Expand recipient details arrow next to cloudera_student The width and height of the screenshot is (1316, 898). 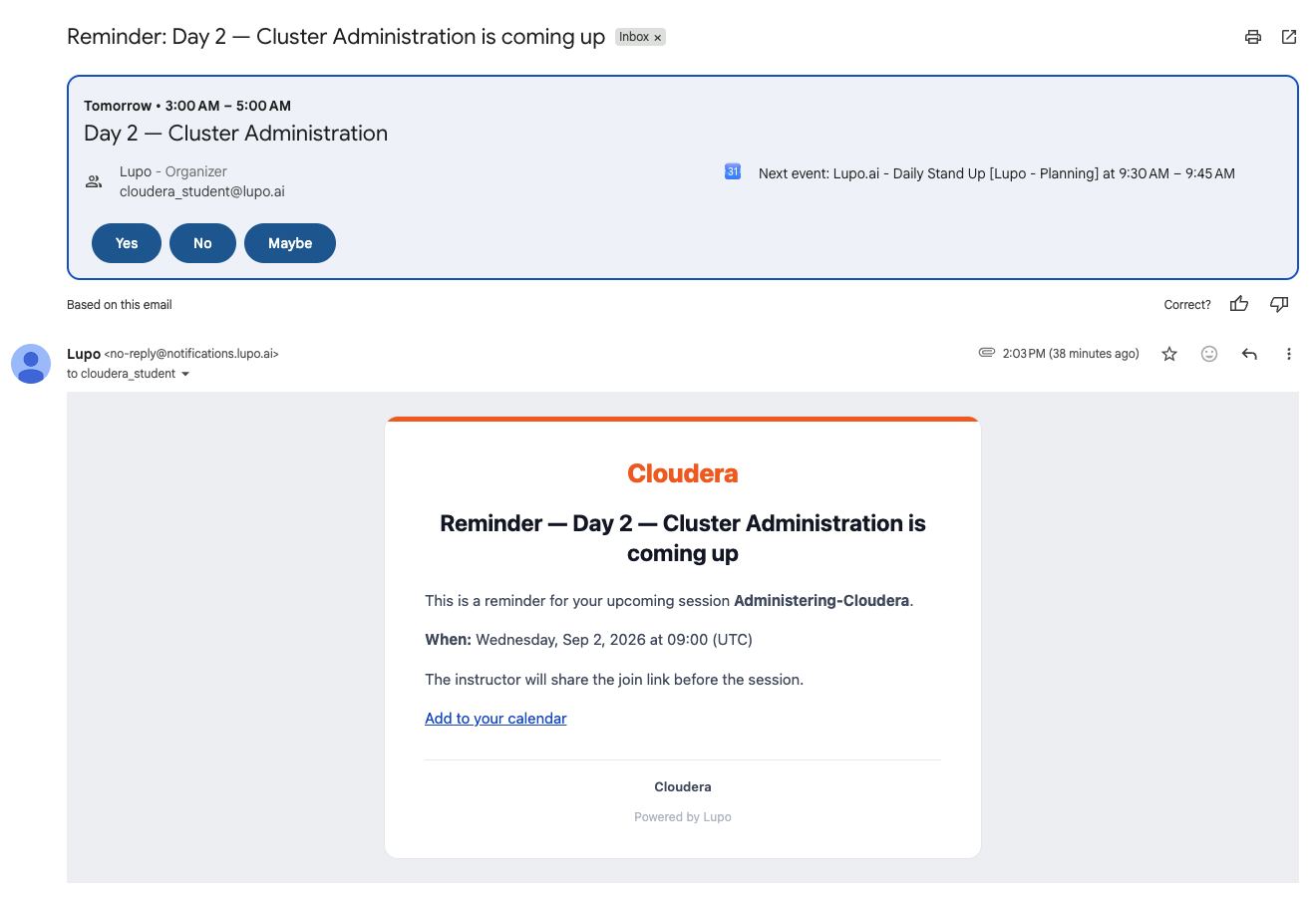click(185, 374)
